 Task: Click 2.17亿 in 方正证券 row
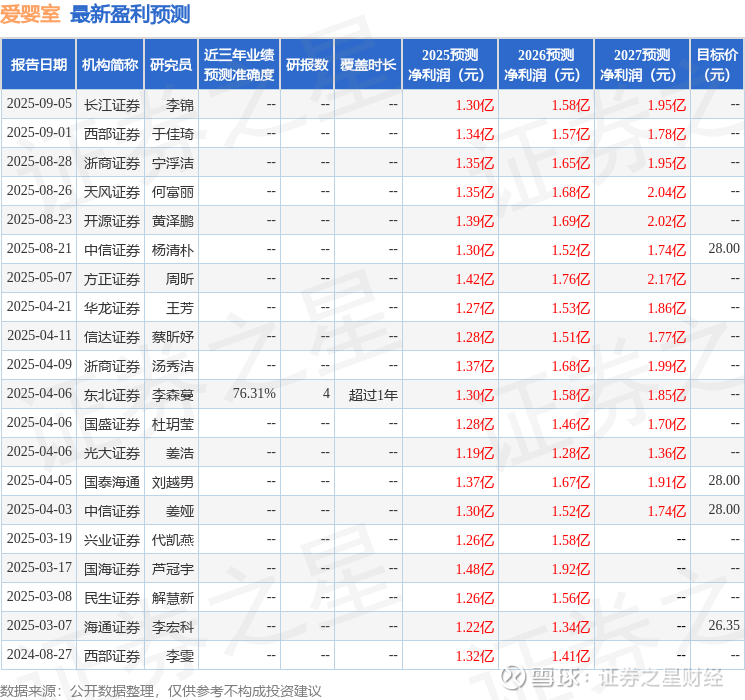pos(667,279)
